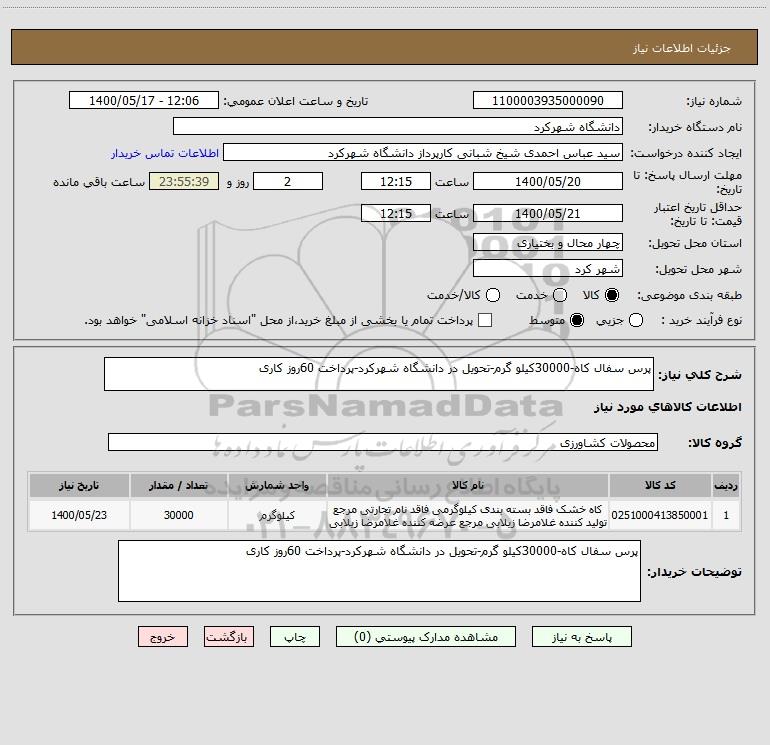Select the خدمت radio button
Image resolution: width=770 pixels, height=745 pixels.
pos(560,295)
